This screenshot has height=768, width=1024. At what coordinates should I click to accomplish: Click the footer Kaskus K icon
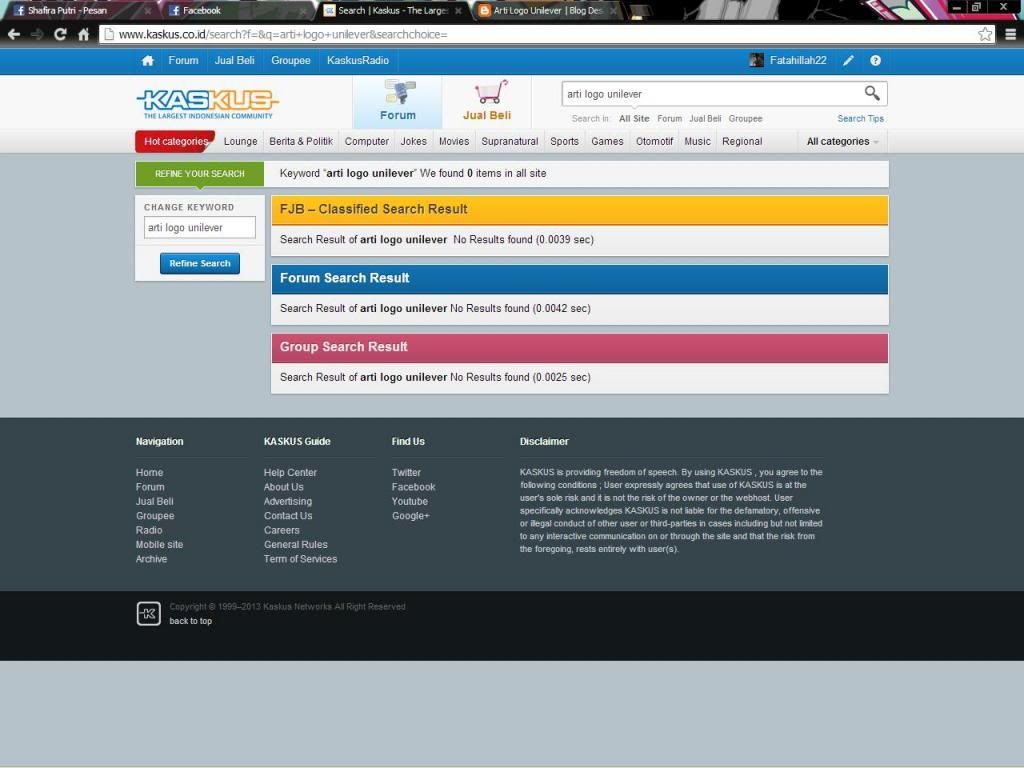pos(148,614)
